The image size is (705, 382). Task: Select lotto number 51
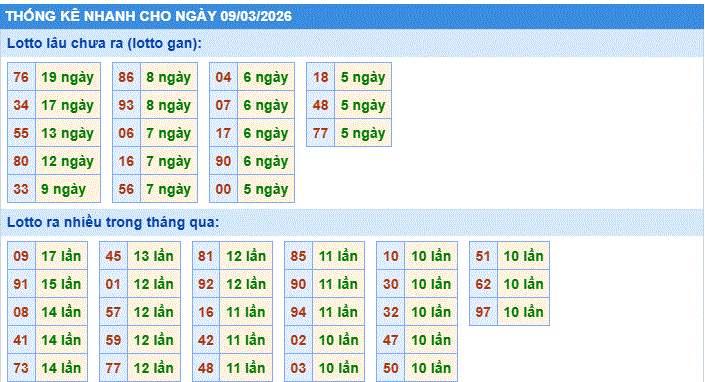[x=483, y=256]
